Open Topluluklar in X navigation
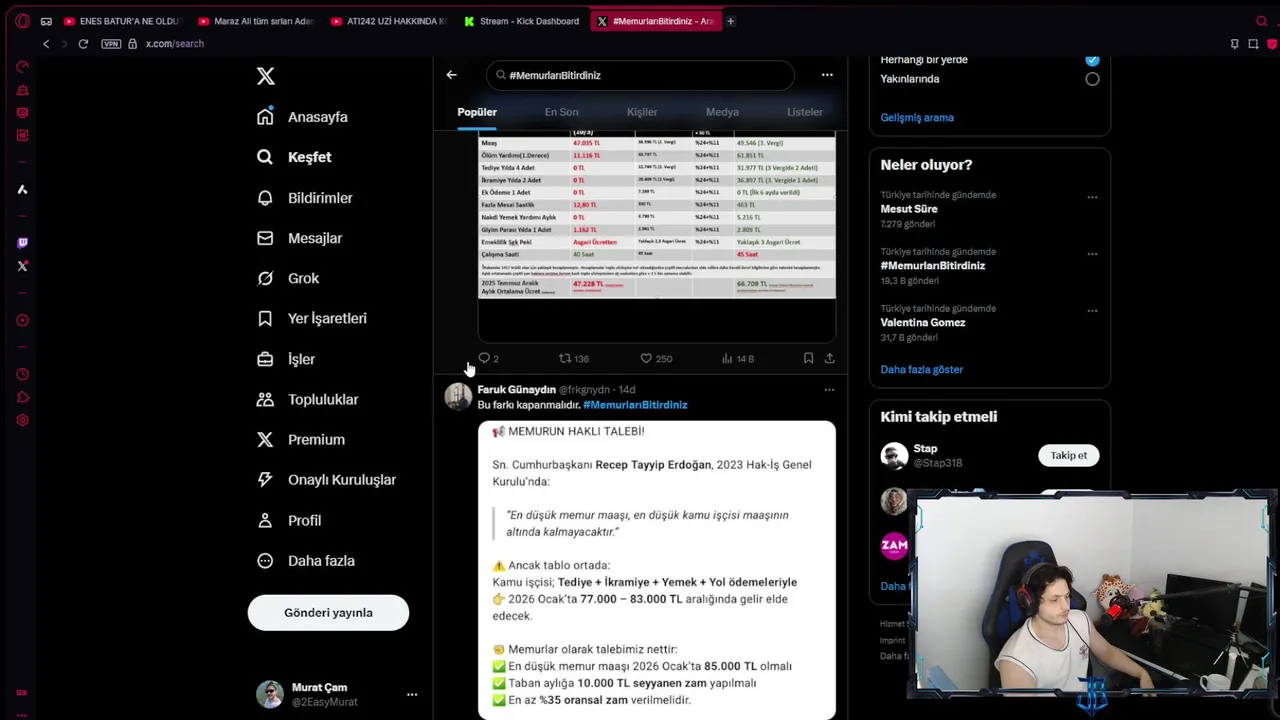The width and height of the screenshot is (1280, 720). point(308,399)
